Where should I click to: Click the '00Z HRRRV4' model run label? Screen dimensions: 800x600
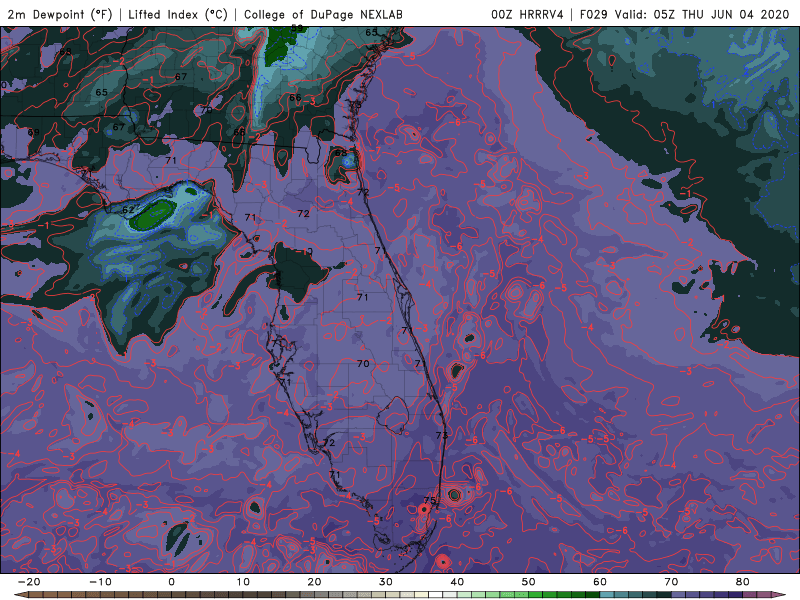pyautogui.click(x=527, y=14)
